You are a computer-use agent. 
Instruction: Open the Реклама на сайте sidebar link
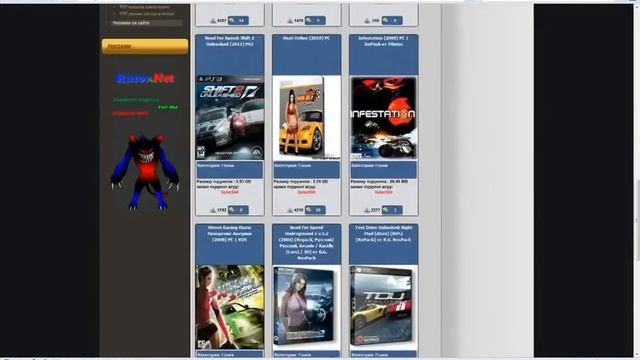(x=131, y=23)
